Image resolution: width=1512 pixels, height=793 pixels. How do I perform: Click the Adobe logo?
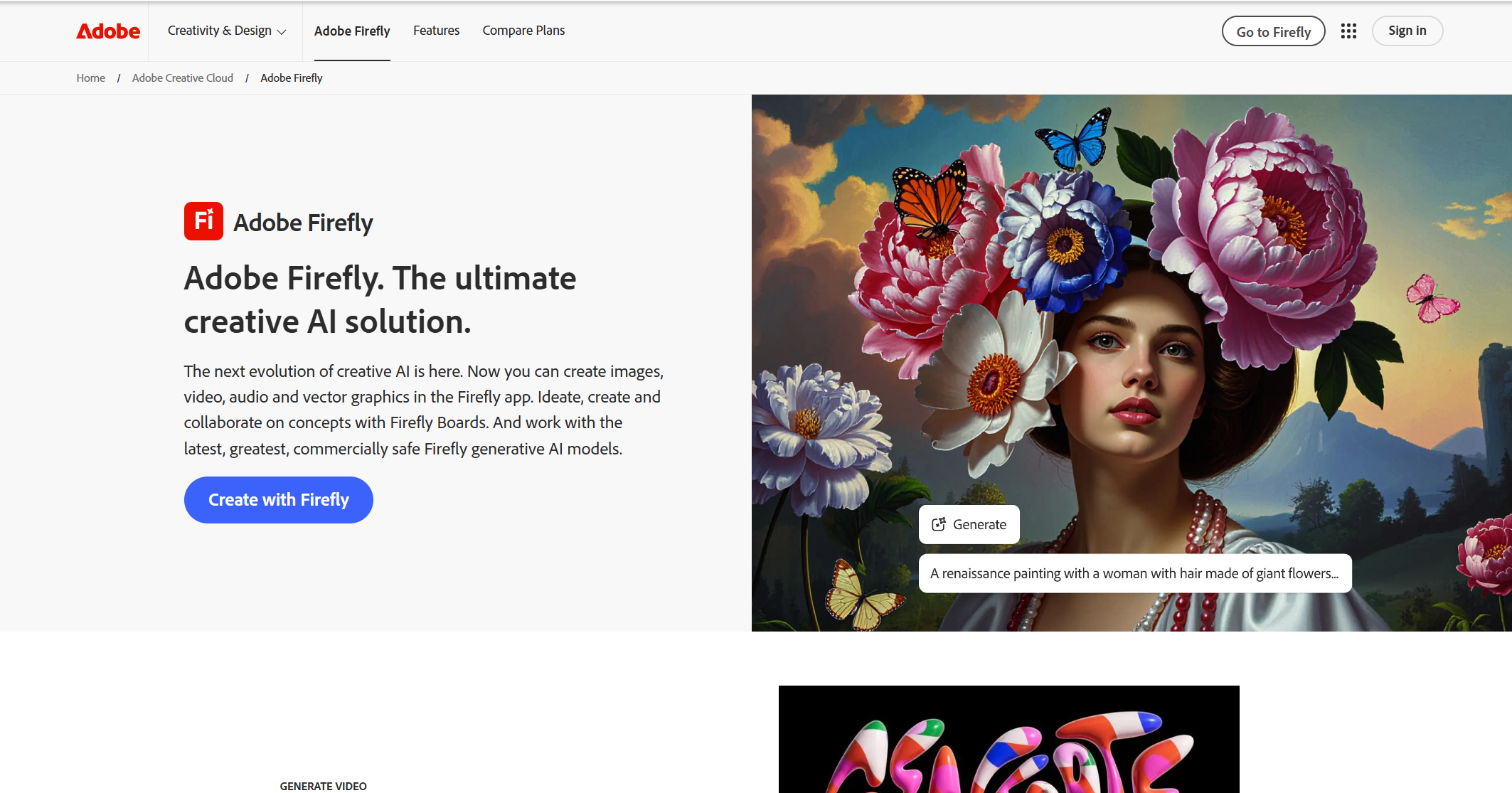click(x=108, y=31)
